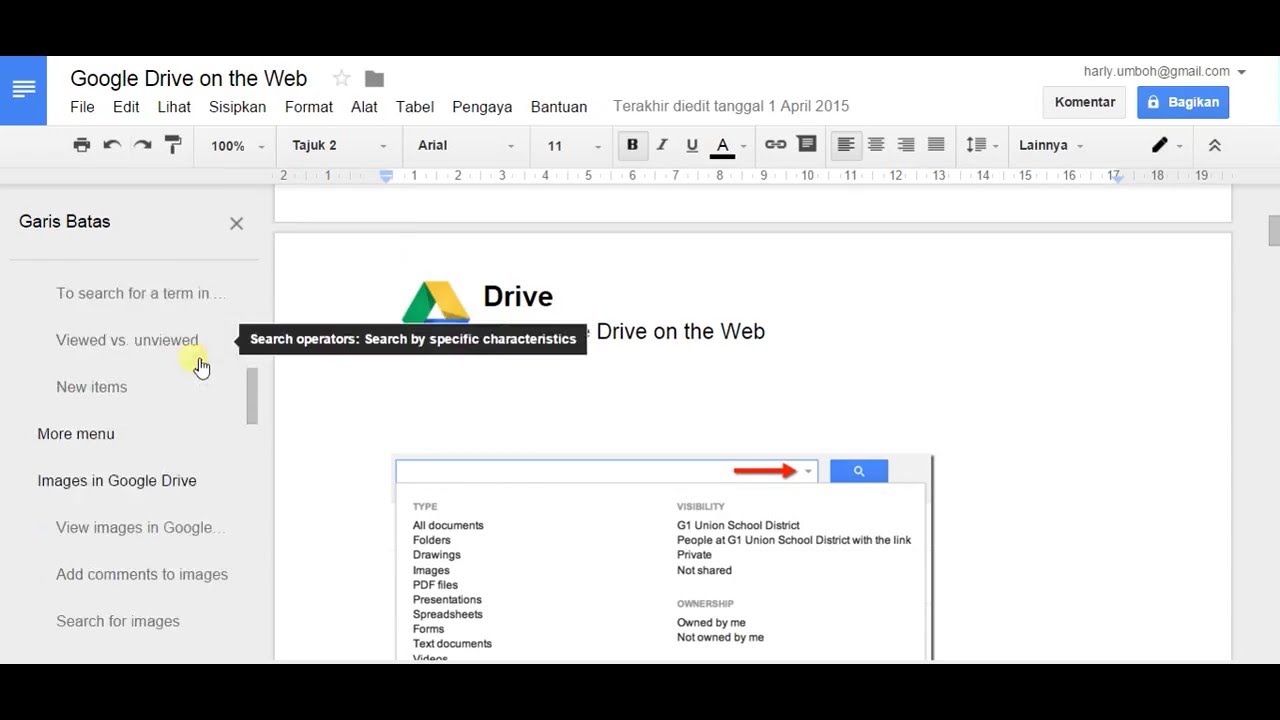Print the document with the printer icon
The width and height of the screenshot is (1280, 720).
[82, 145]
